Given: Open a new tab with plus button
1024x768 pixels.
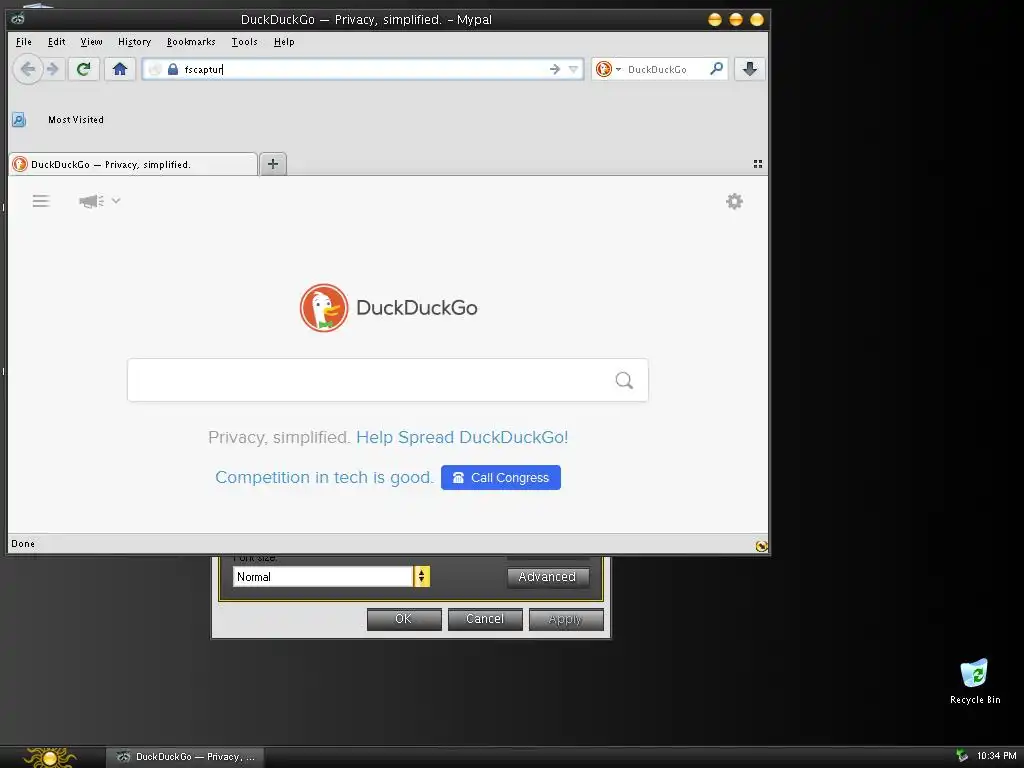Looking at the screenshot, I should (273, 164).
